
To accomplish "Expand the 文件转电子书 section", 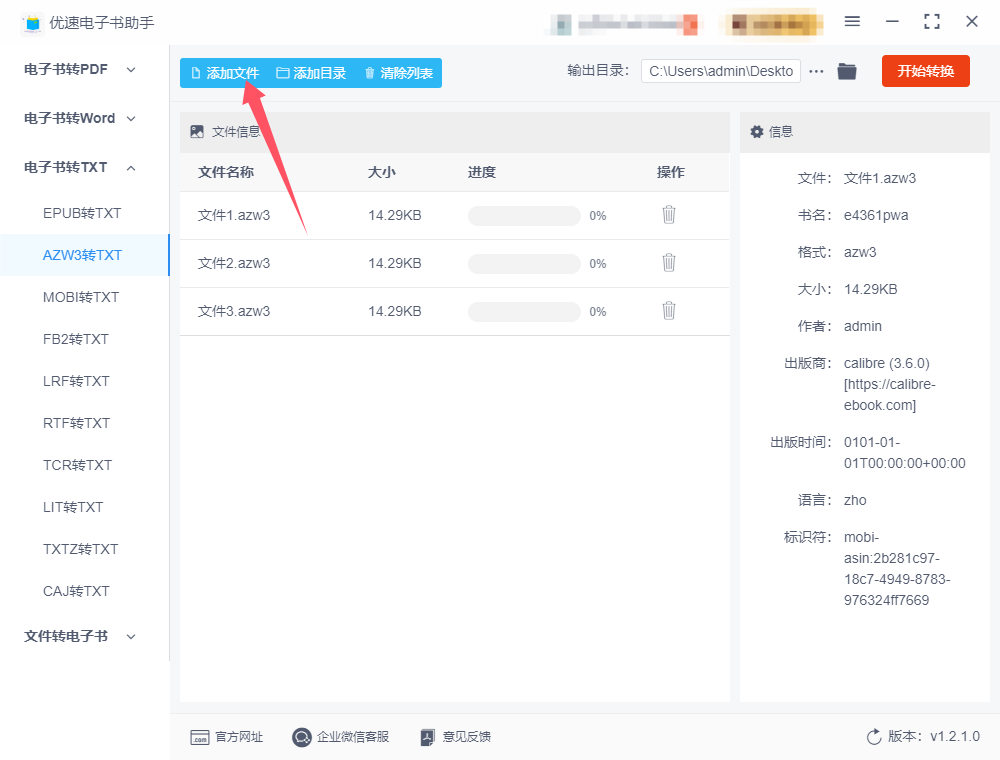I will tap(80, 636).
